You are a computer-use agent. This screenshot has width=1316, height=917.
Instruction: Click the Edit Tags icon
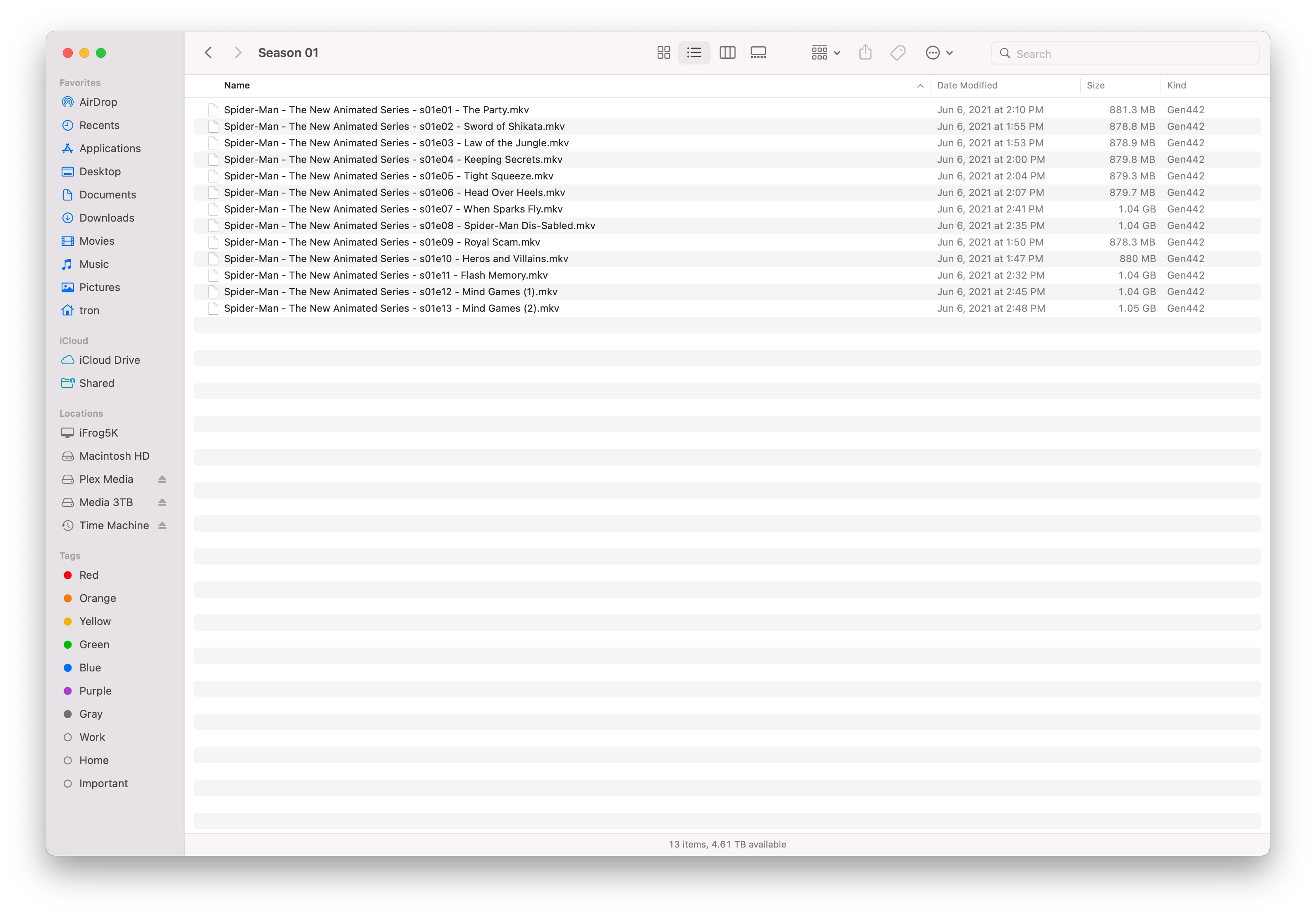[x=897, y=53]
